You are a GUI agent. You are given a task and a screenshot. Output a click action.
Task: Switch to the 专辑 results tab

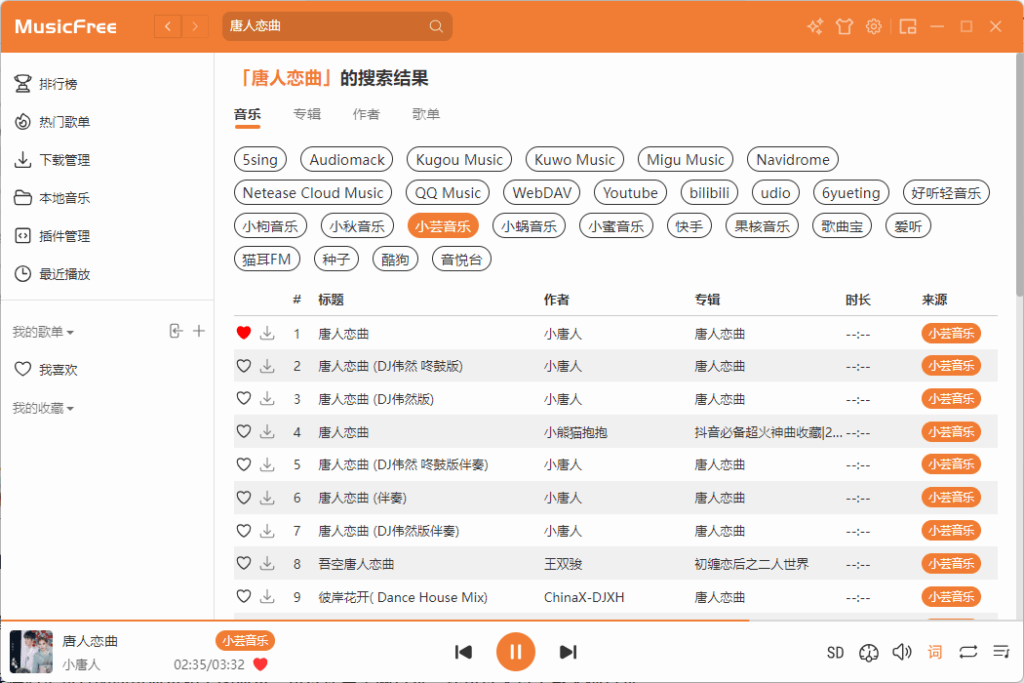tap(307, 114)
